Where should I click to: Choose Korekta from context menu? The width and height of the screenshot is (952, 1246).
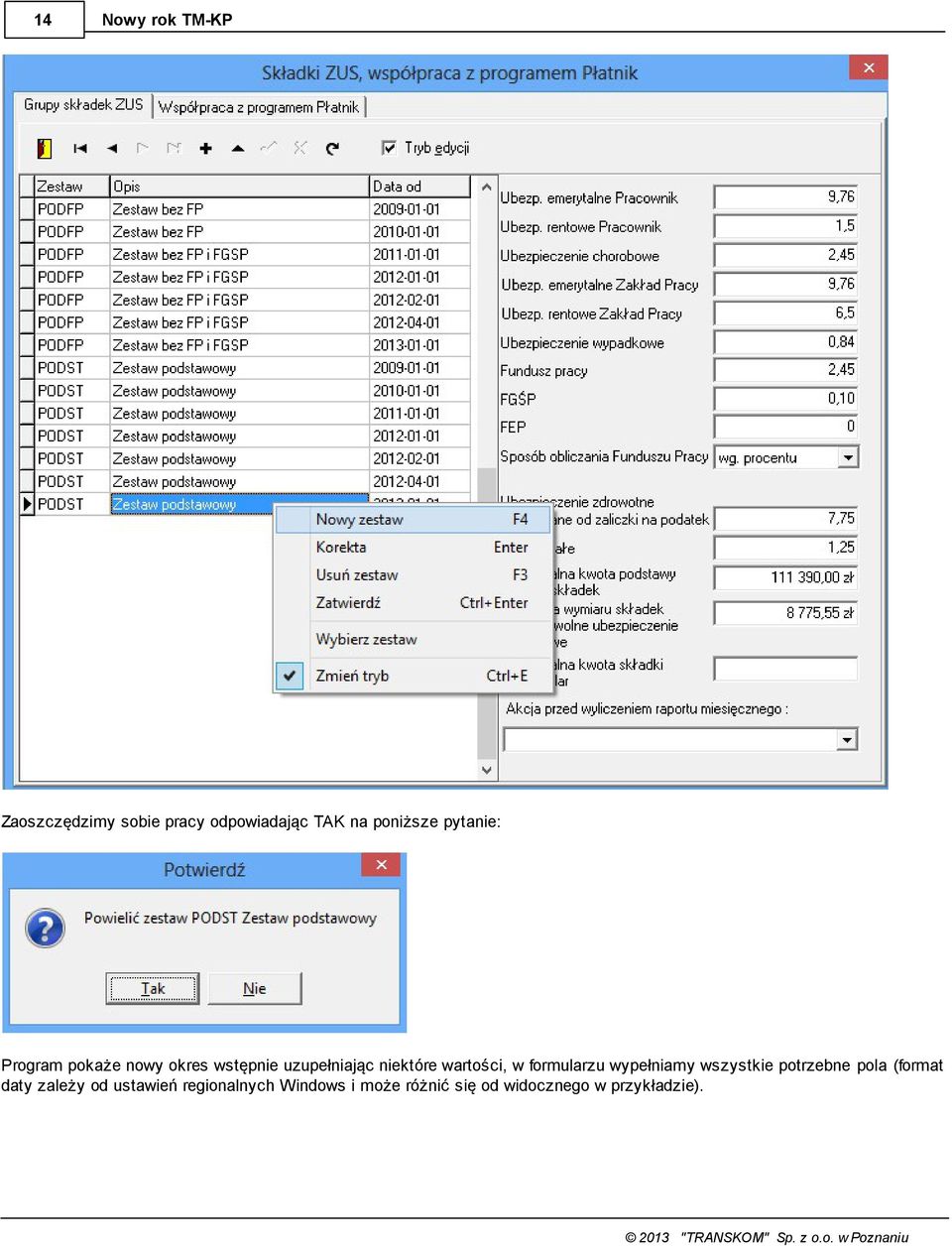[x=413, y=547]
